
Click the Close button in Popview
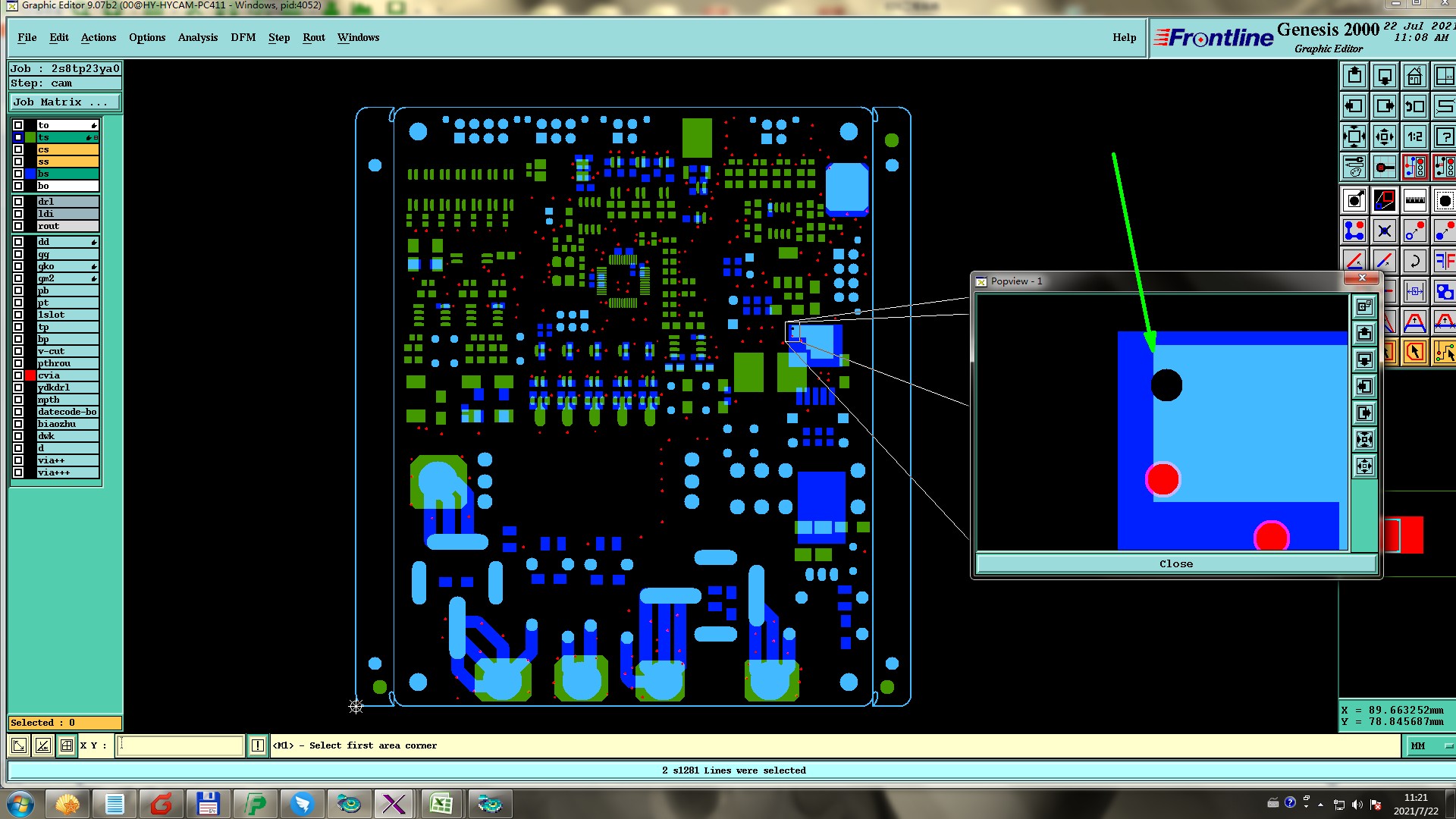1175,563
